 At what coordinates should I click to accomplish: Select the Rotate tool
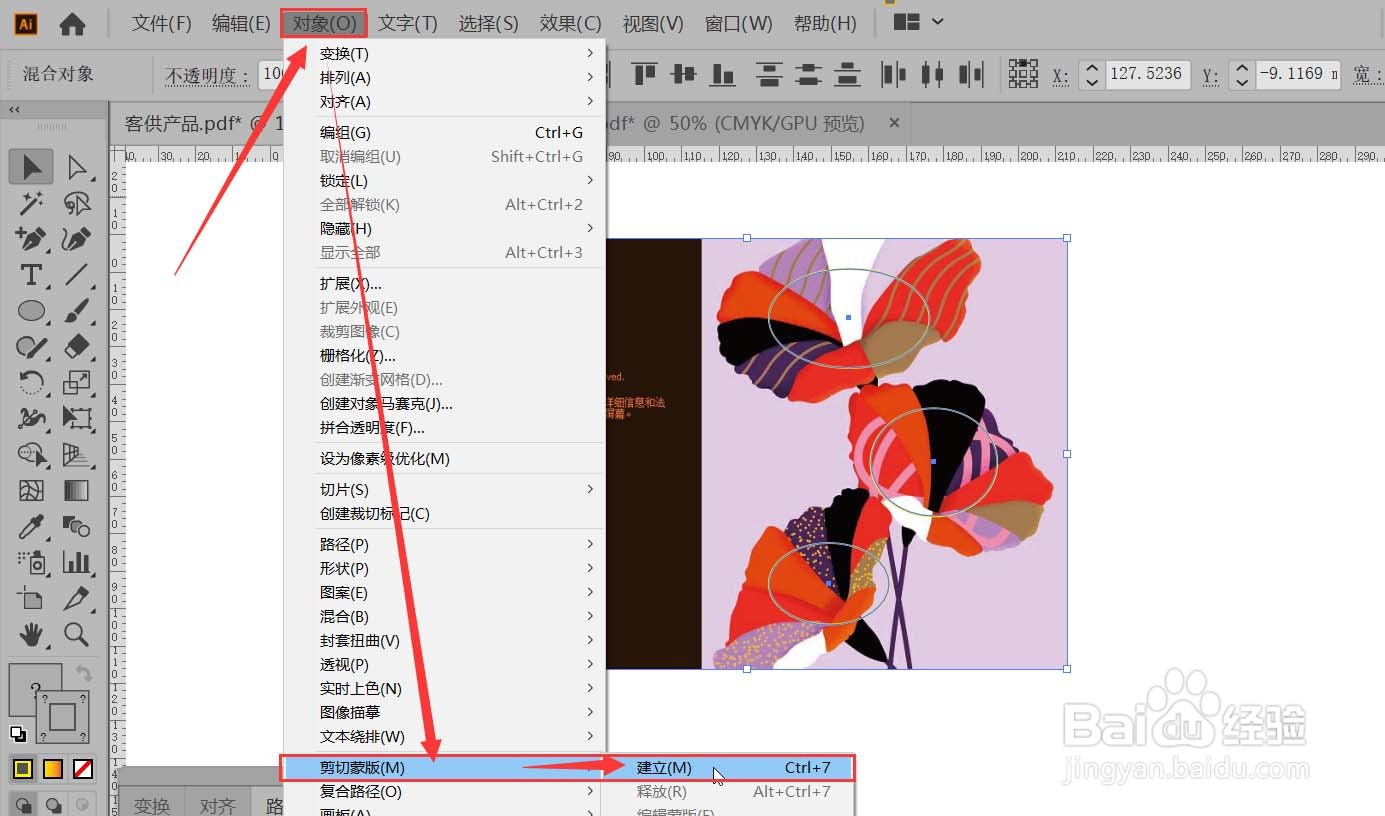point(31,382)
